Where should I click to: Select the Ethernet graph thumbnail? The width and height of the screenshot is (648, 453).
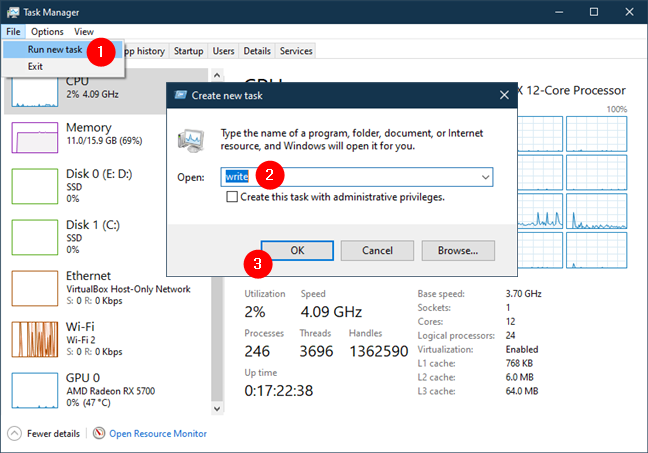[x=33, y=288]
